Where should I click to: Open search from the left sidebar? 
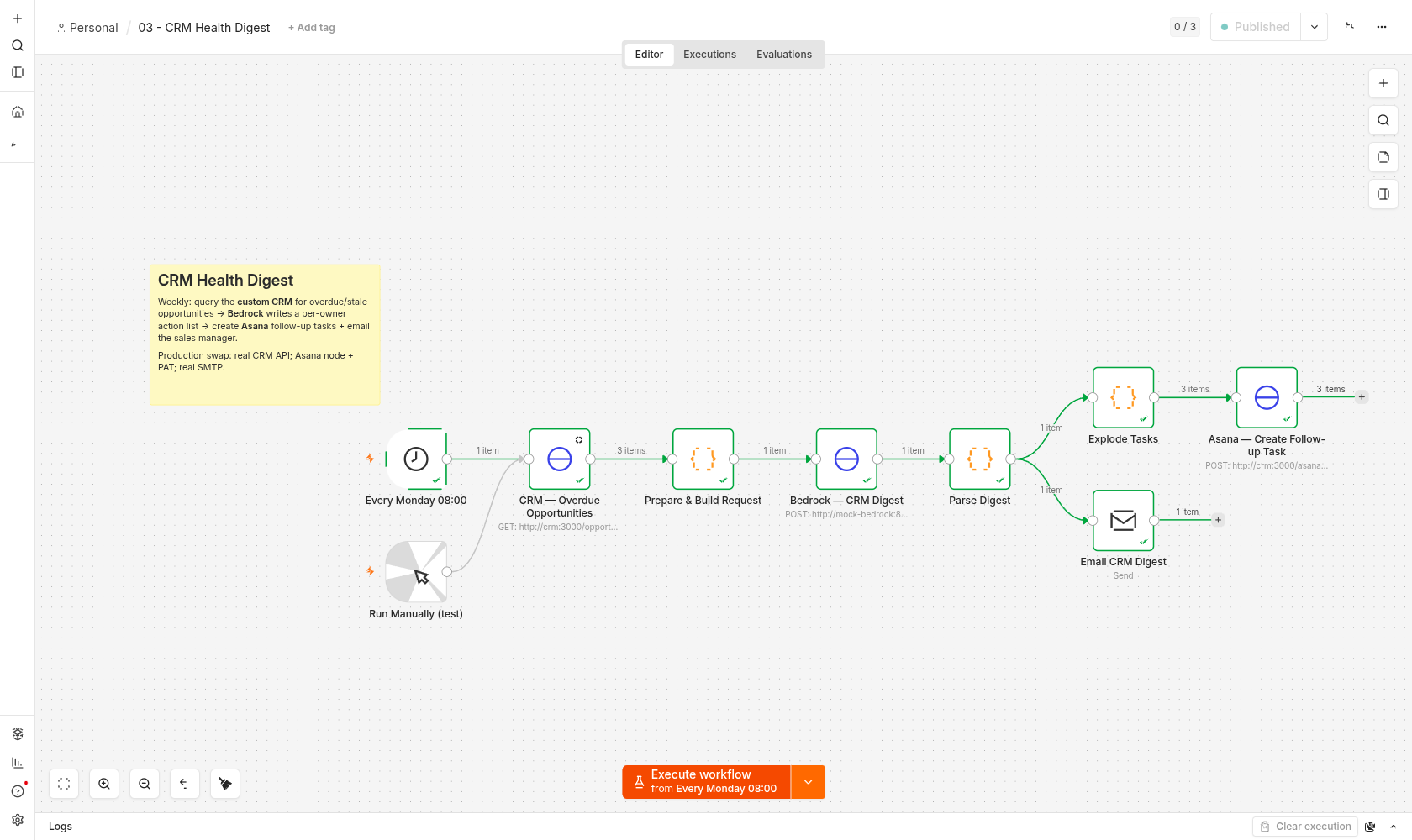[18, 45]
